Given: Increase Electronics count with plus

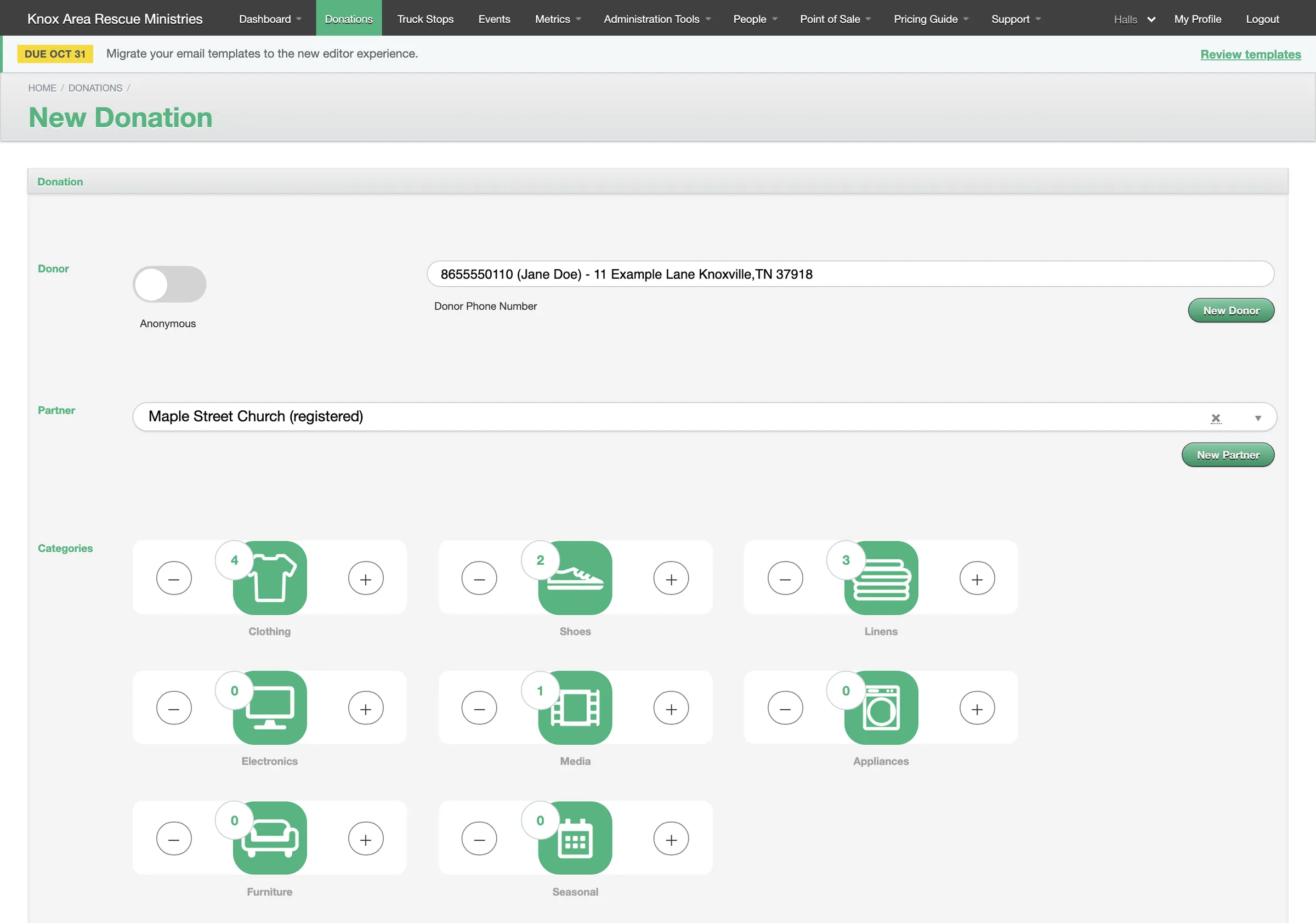Looking at the screenshot, I should pos(366,708).
